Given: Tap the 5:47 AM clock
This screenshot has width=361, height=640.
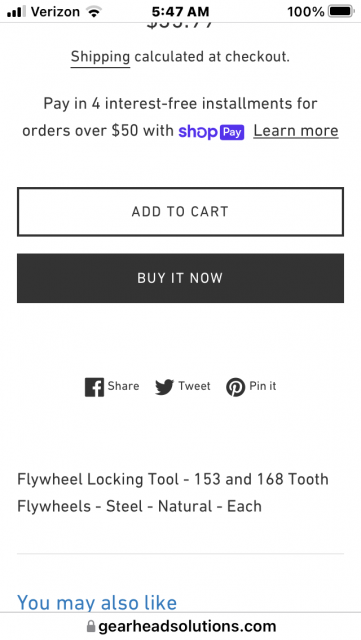Looking at the screenshot, I should (x=180, y=11).
